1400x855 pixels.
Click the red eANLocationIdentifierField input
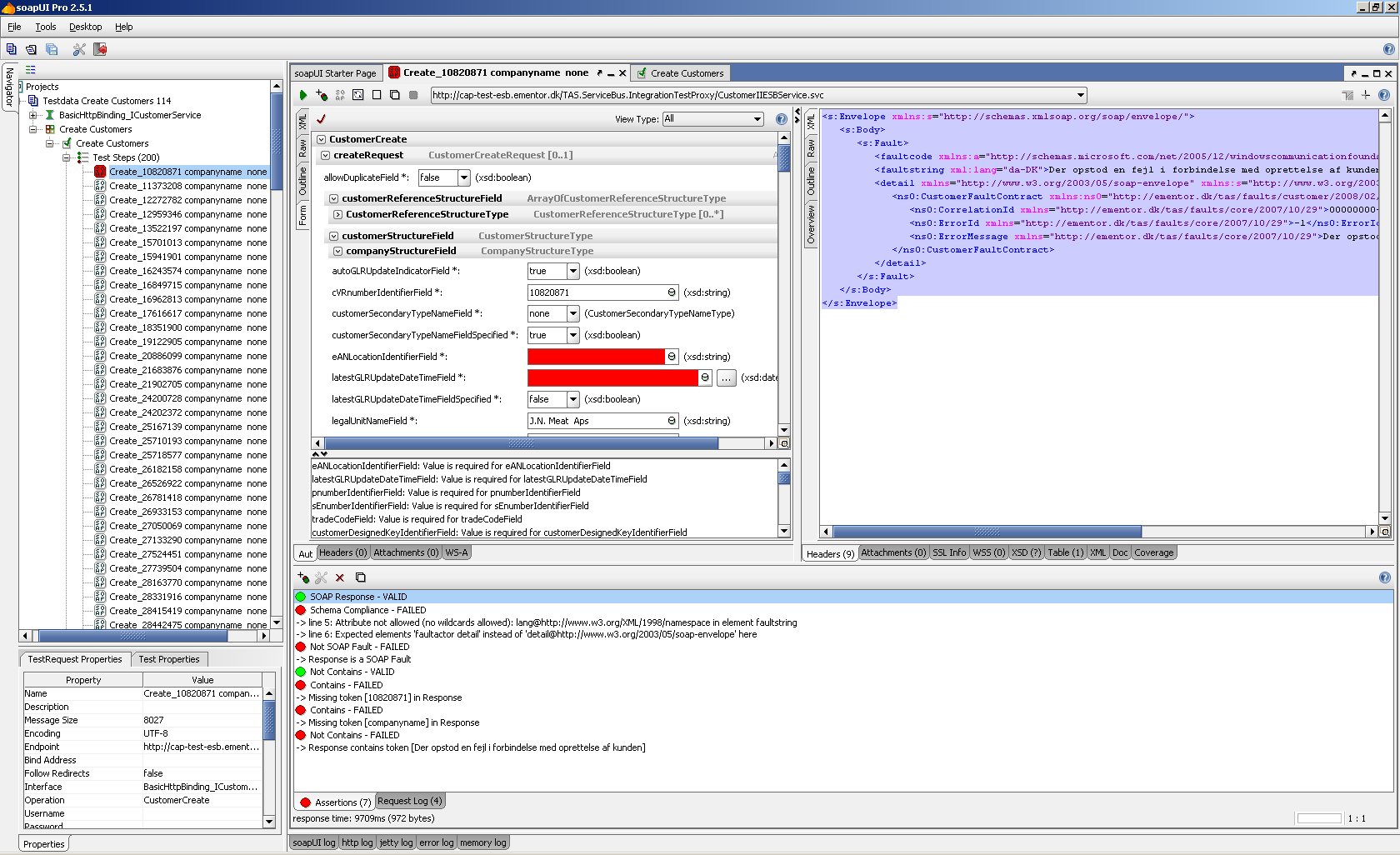(x=595, y=357)
